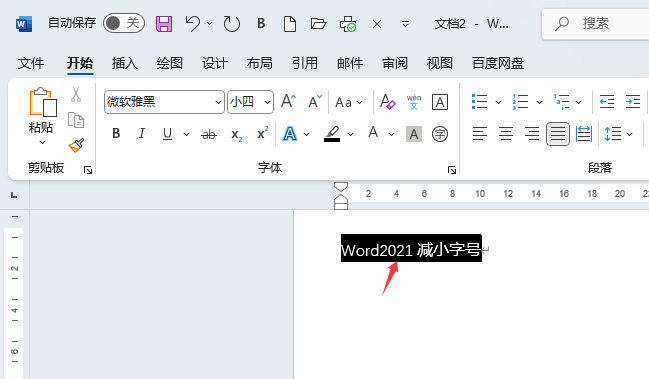Activate the Format Painter brush
Screen dimensions: 649x379
tap(76, 145)
